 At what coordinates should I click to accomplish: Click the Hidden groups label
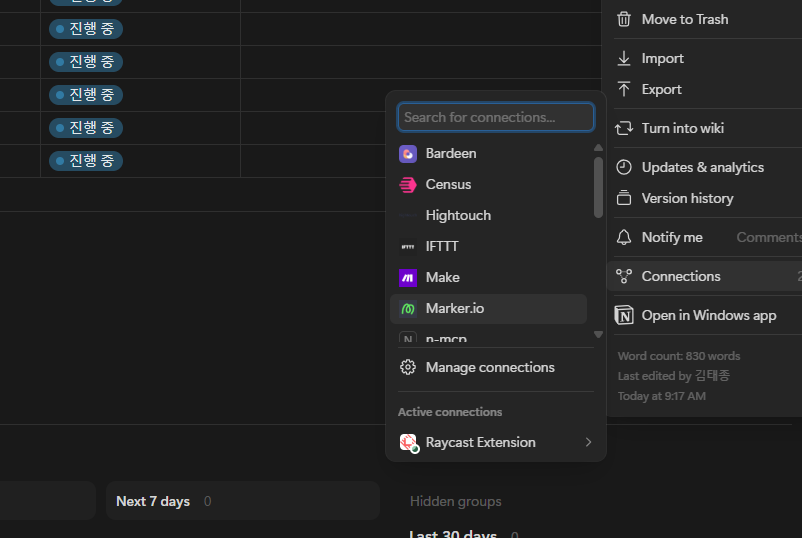[455, 501]
